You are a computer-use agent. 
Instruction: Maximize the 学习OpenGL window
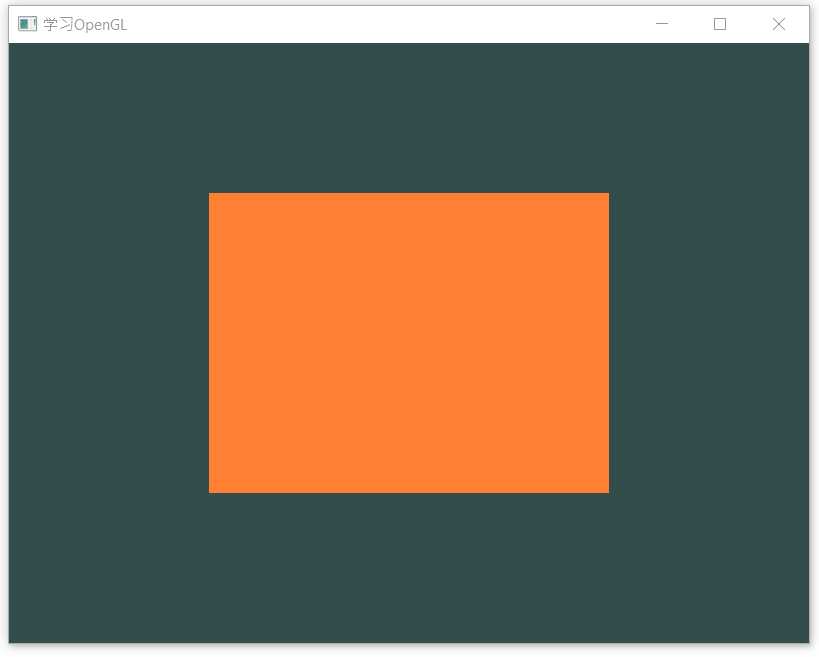(x=720, y=24)
